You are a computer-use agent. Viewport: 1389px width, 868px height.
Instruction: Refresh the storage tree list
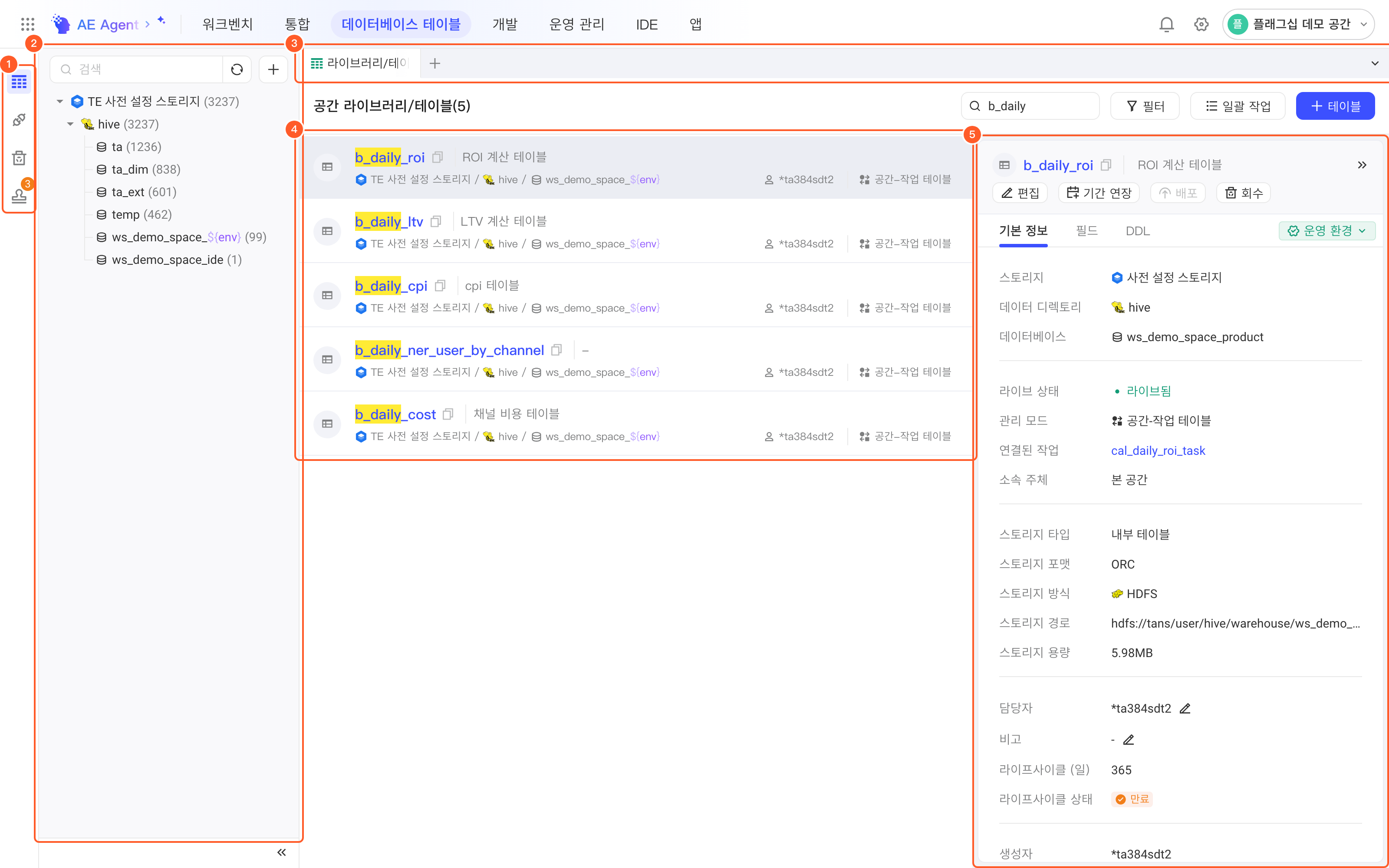click(237, 69)
